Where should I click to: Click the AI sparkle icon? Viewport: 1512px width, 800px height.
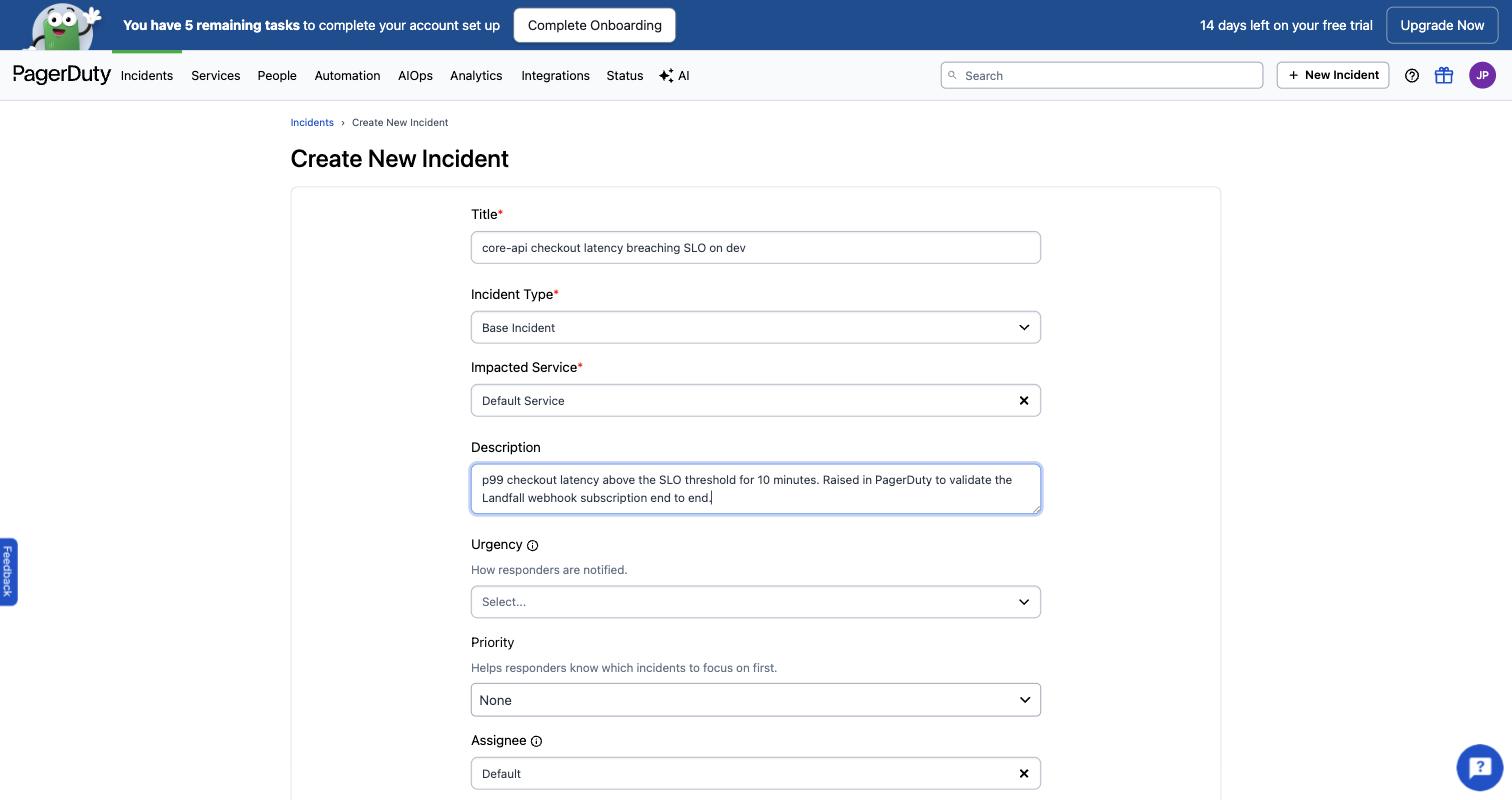click(x=666, y=76)
